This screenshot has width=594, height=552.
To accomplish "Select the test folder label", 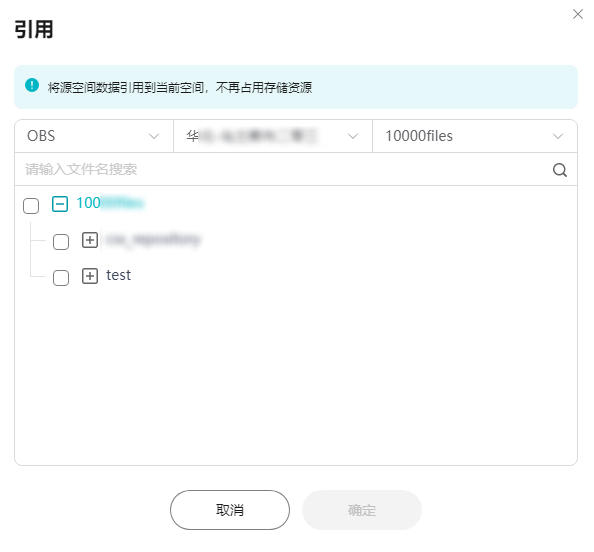I will click(x=119, y=275).
